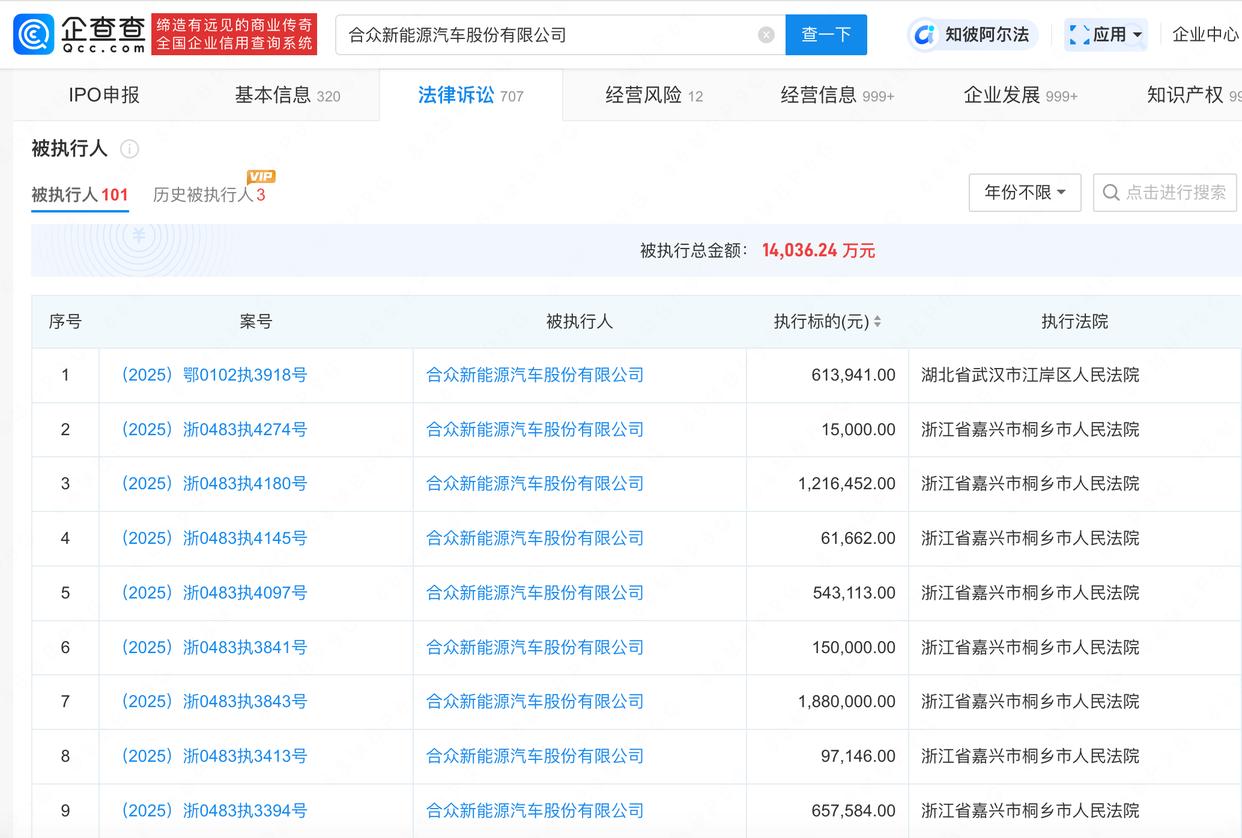
Task: Click the total amount 14,036.24 万元
Action: [x=818, y=250]
